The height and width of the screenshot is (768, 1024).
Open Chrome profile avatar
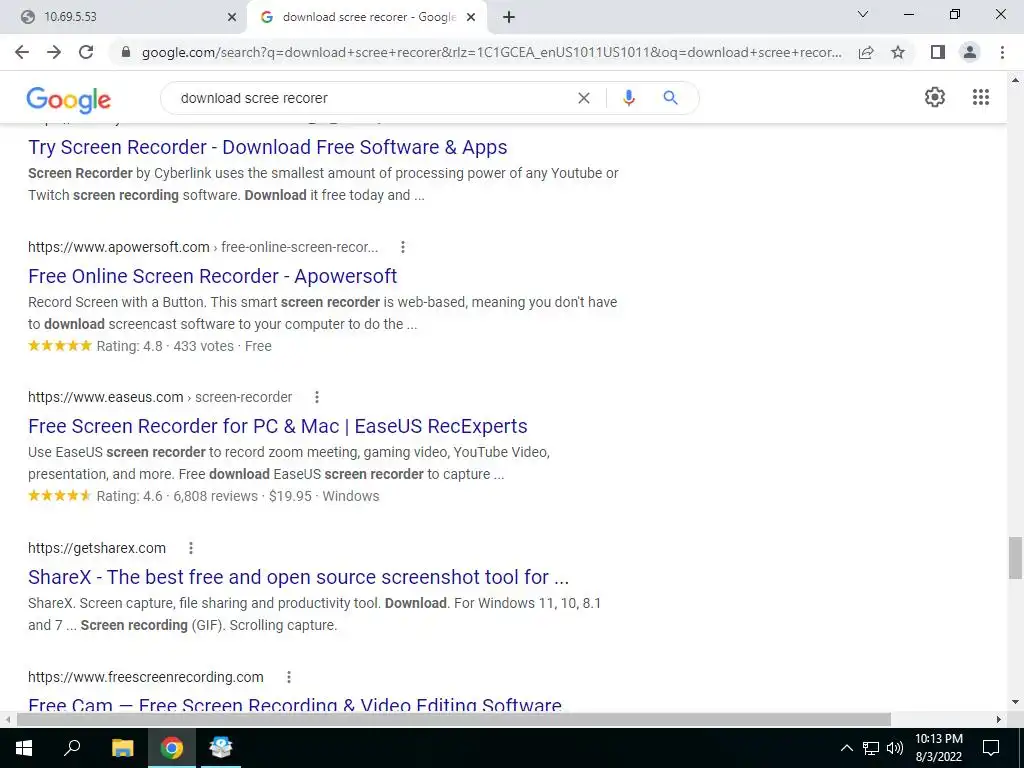click(970, 52)
